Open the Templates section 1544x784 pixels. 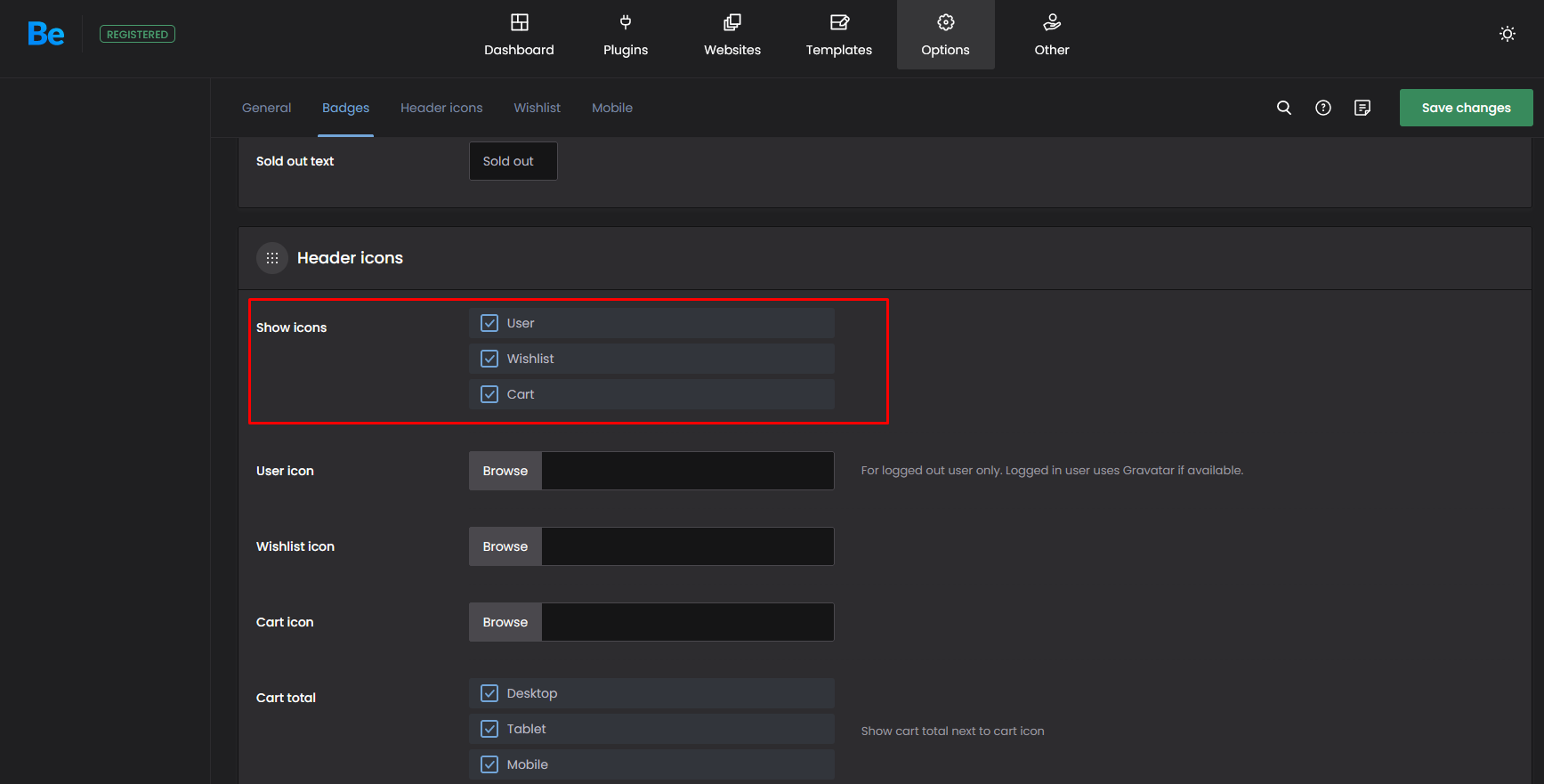coord(839,35)
